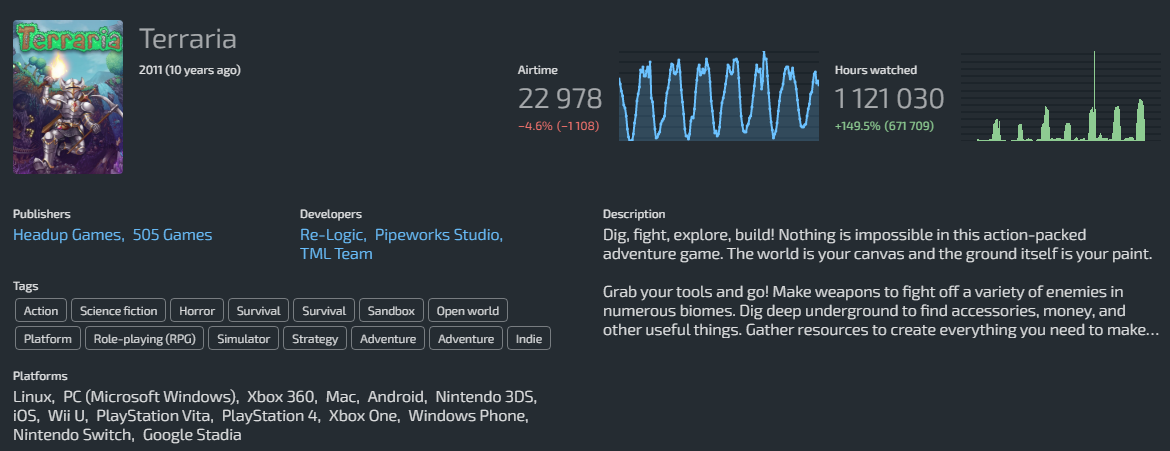Click the Airtime stat label
This screenshot has width=1170, height=451.
point(538,70)
